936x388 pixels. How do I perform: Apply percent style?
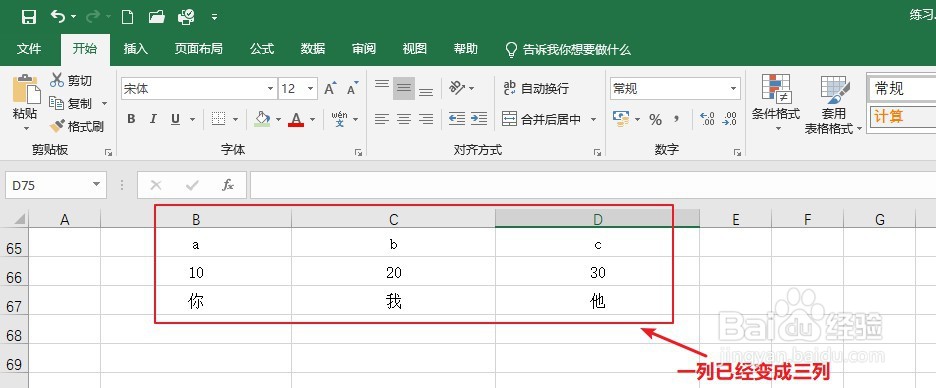655,119
